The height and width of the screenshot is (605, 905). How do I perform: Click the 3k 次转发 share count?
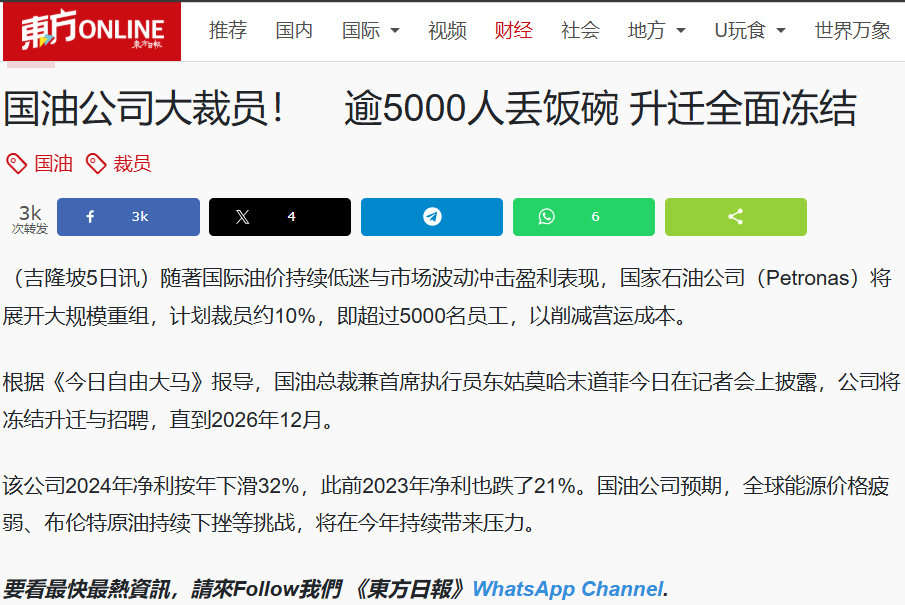coord(30,219)
